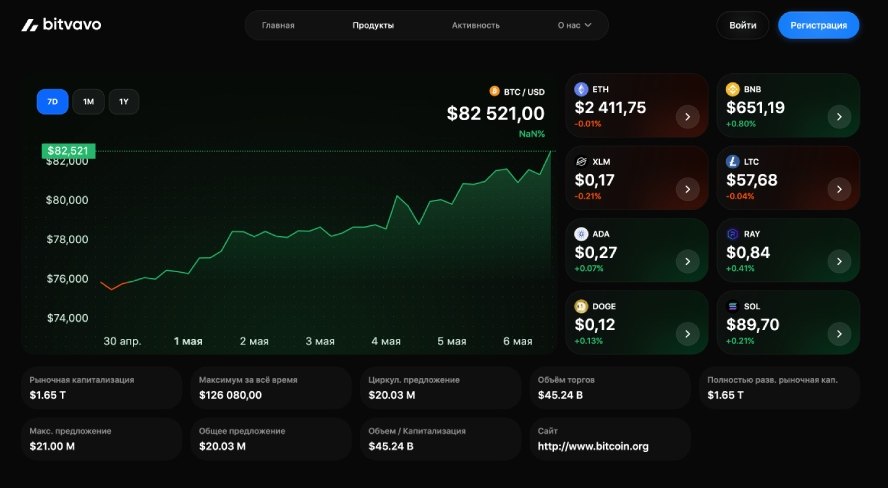Screen dimensions: 888x488
Task: Click the Регистрация sign-up button
Action: coord(818,25)
